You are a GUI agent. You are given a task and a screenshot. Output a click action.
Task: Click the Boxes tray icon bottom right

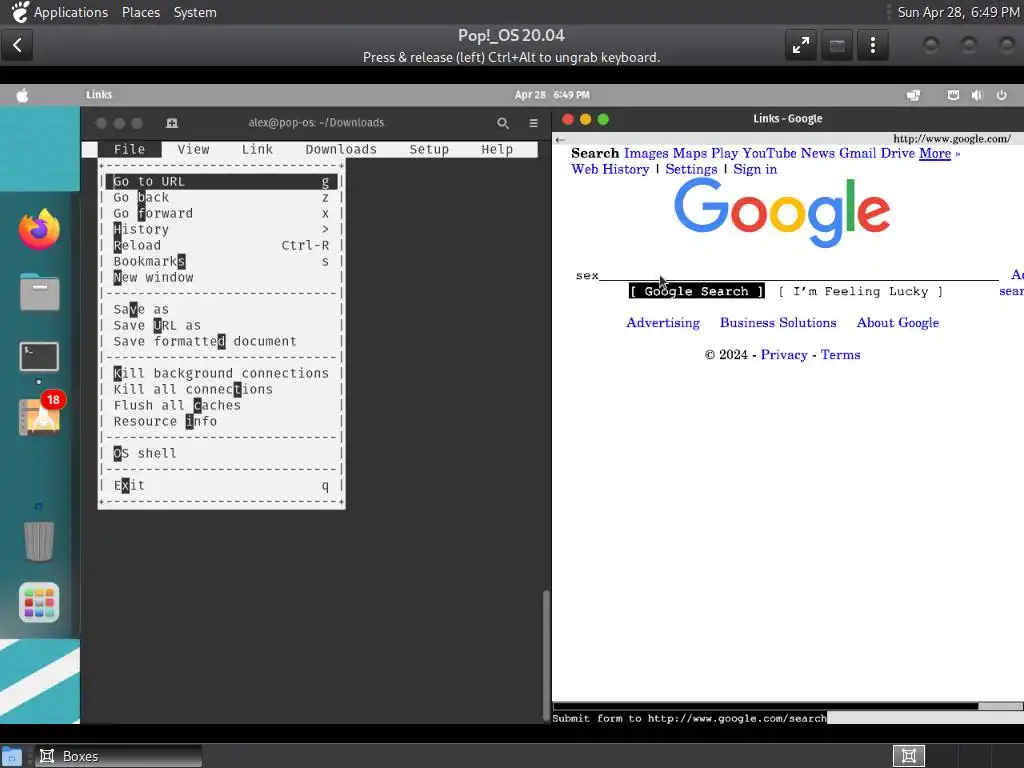tap(908, 756)
